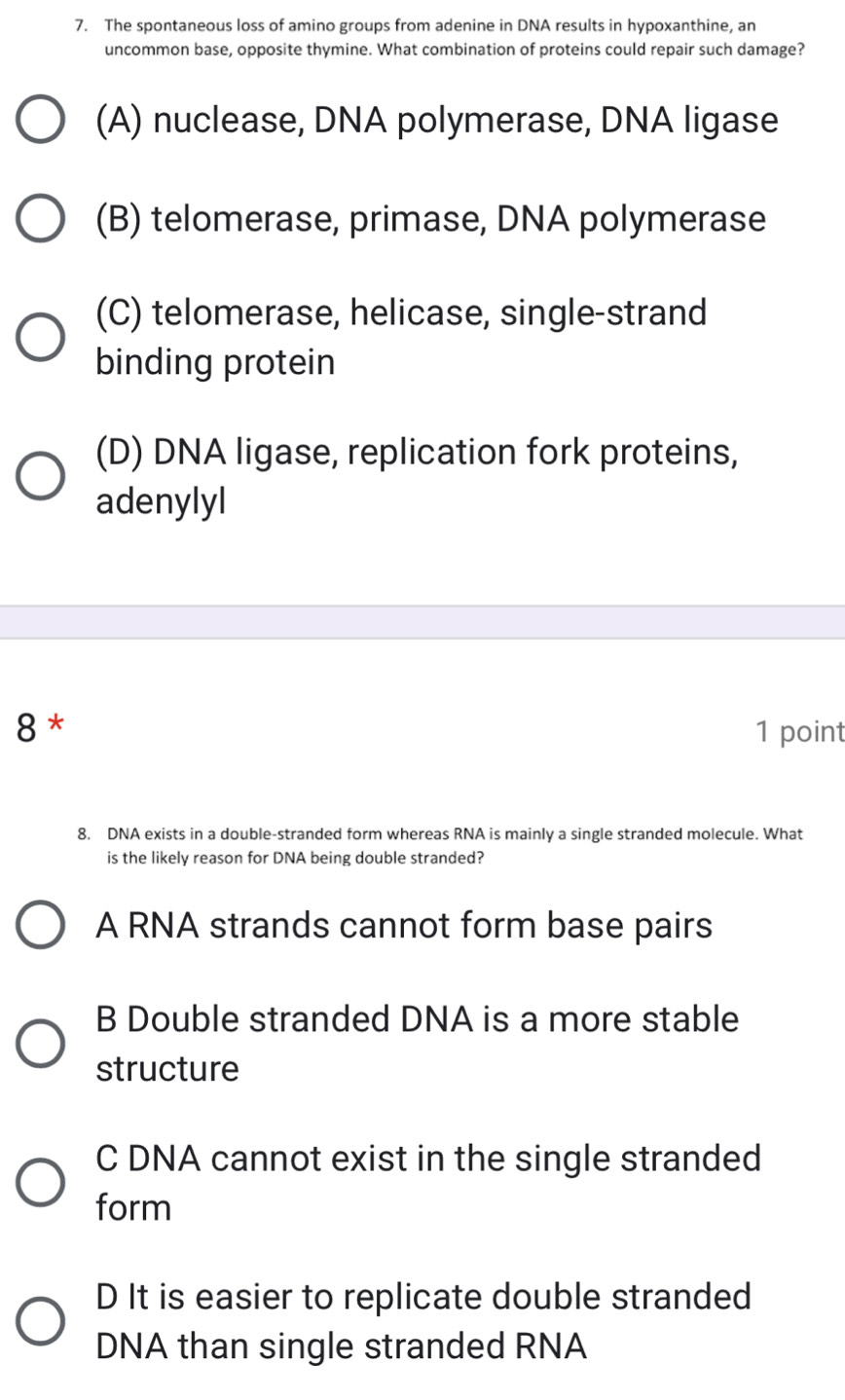The height and width of the screenshot is (1400, 845).
Task: Click the Double stranded DNA structure answer text
Action: coord(417,1044)
